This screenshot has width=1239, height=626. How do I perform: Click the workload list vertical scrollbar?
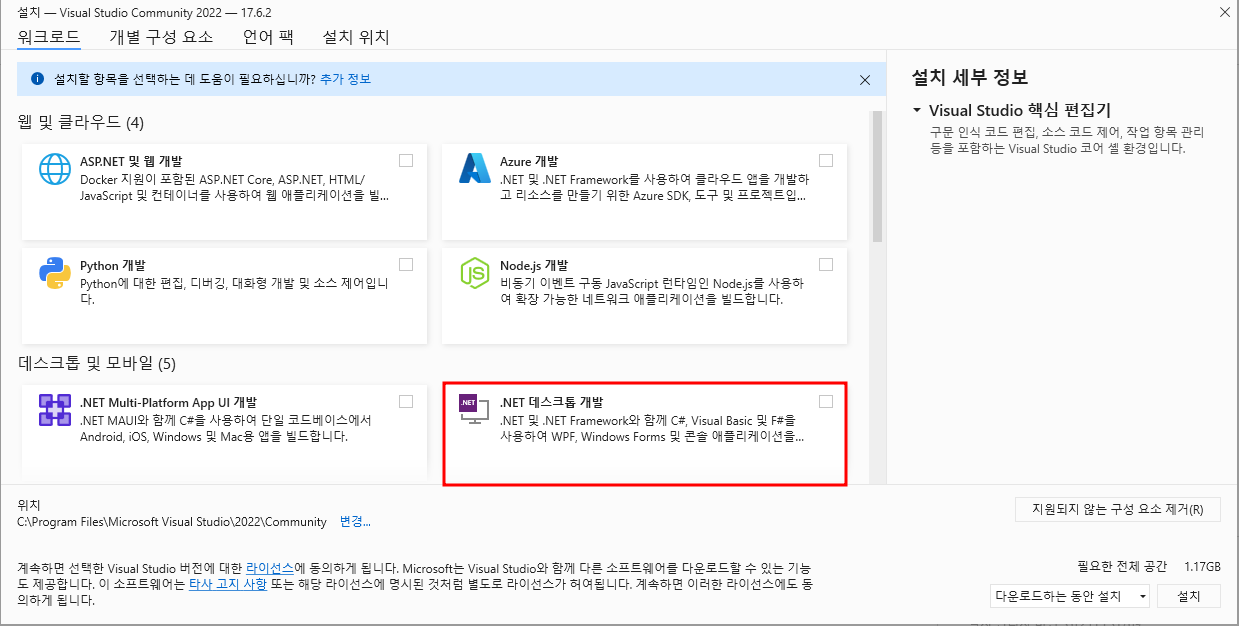[x=878, y=176]
